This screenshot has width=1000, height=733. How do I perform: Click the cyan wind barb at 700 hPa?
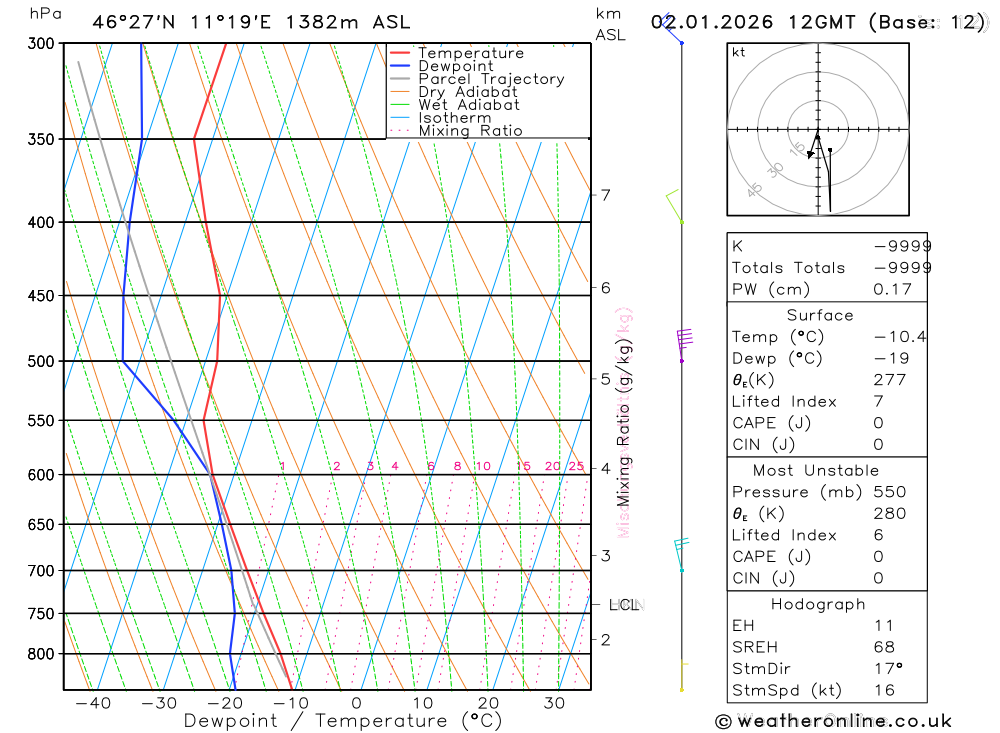(x=681, y=554)
